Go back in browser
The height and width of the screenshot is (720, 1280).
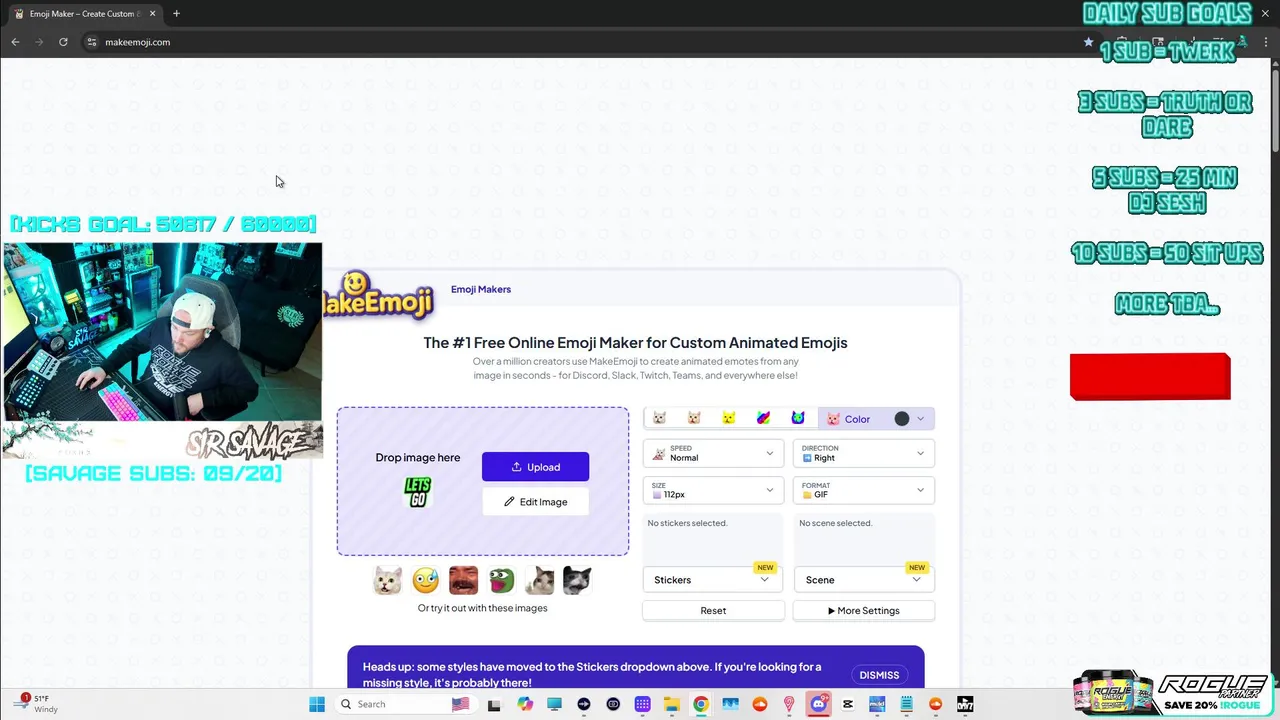(15, 42)
